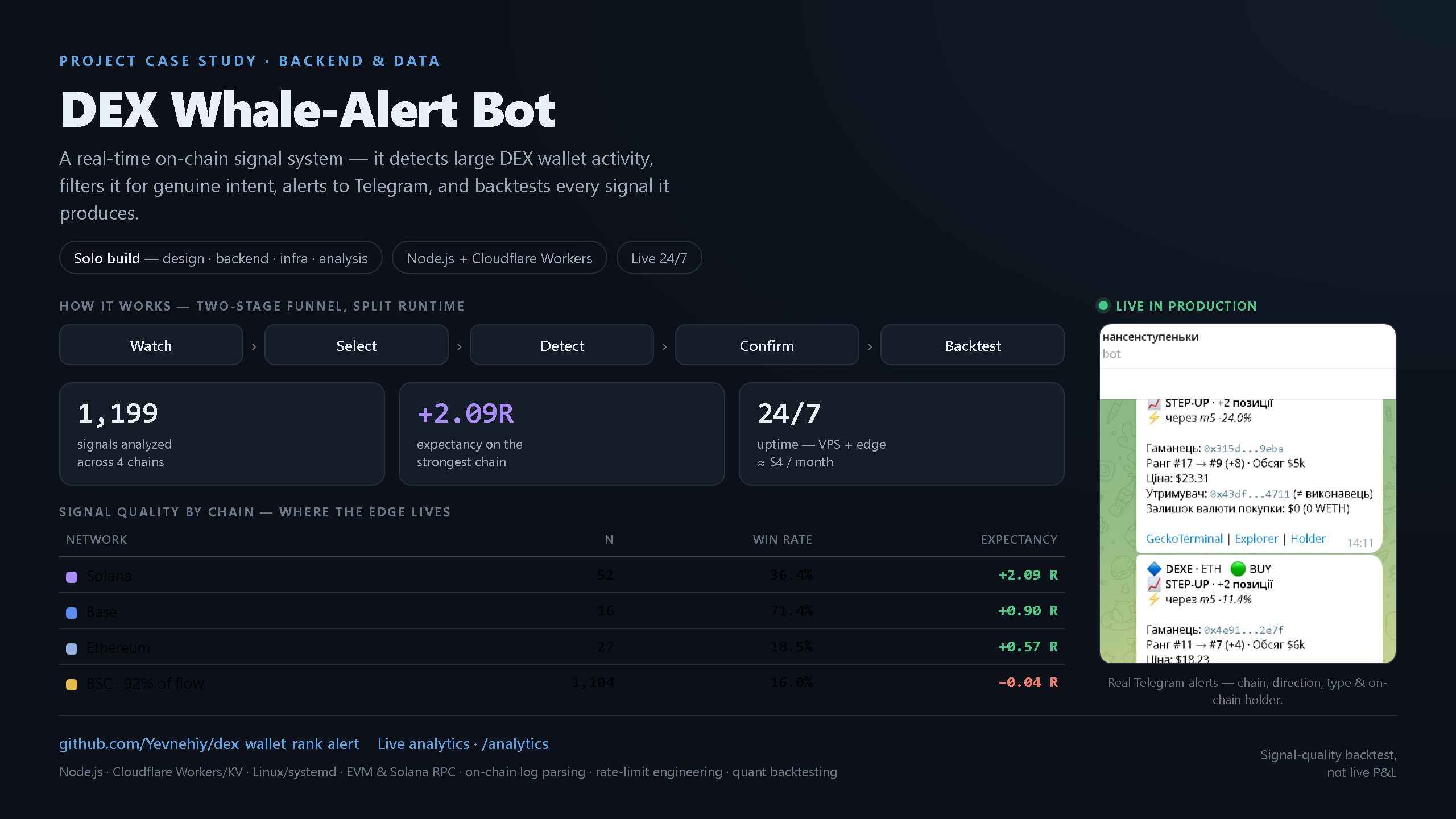This screenshot has height=819, width=1456.
Task: Click the WIN RATE column header
Action: (783, 539)
